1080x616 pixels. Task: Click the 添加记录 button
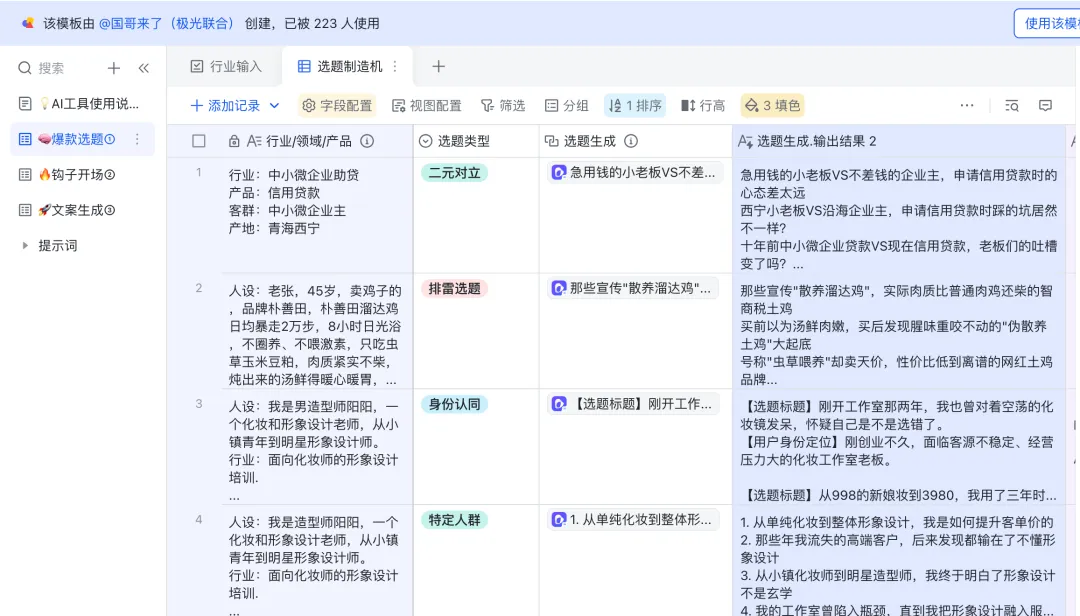coord(225,105)
